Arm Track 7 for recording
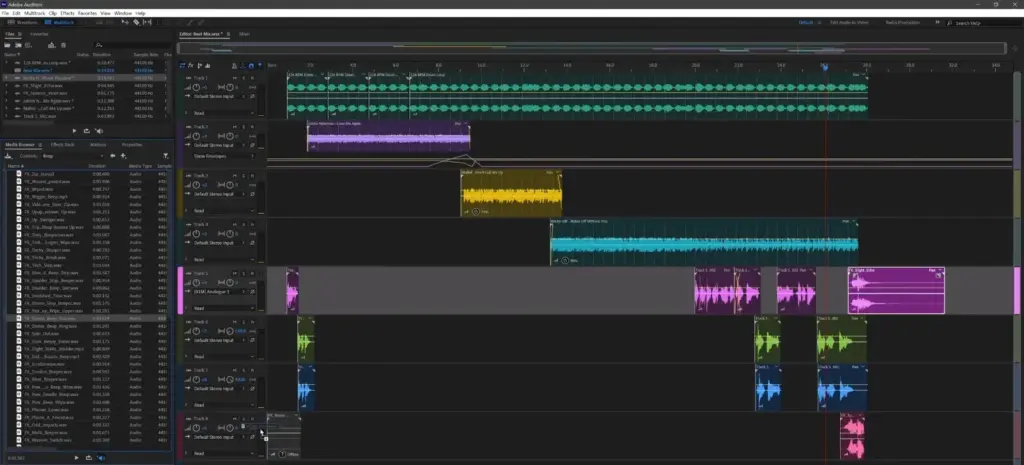This screenshot has width=1024, height=465. click(252, 370)
